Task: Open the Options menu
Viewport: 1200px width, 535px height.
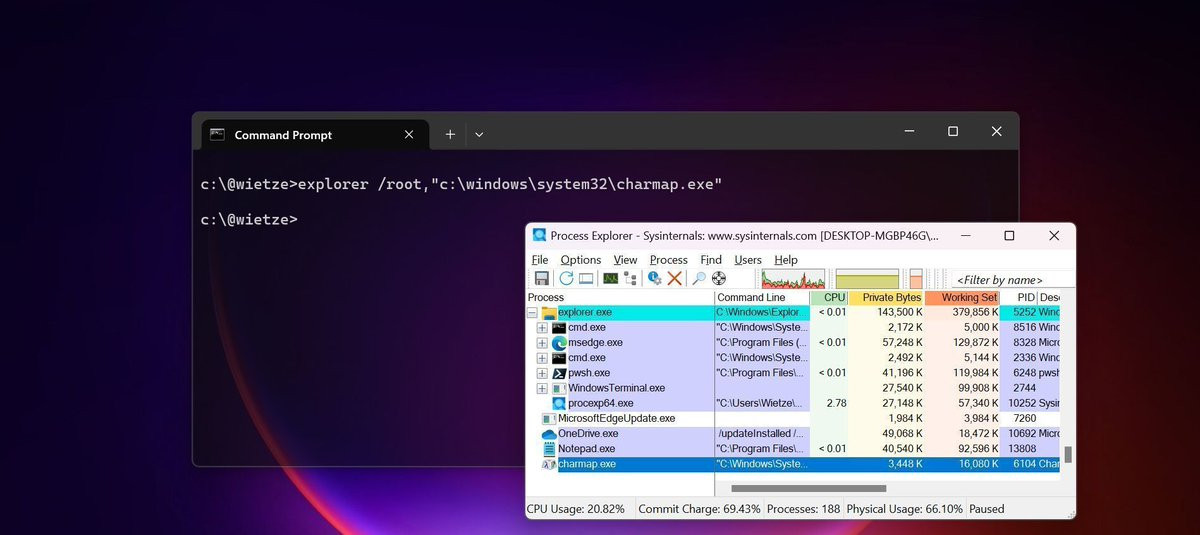Action: tap(581, 260)
